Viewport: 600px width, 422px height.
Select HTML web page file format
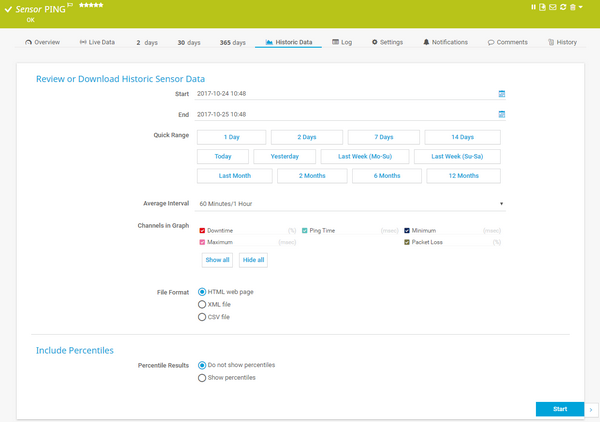coord(202,292)
